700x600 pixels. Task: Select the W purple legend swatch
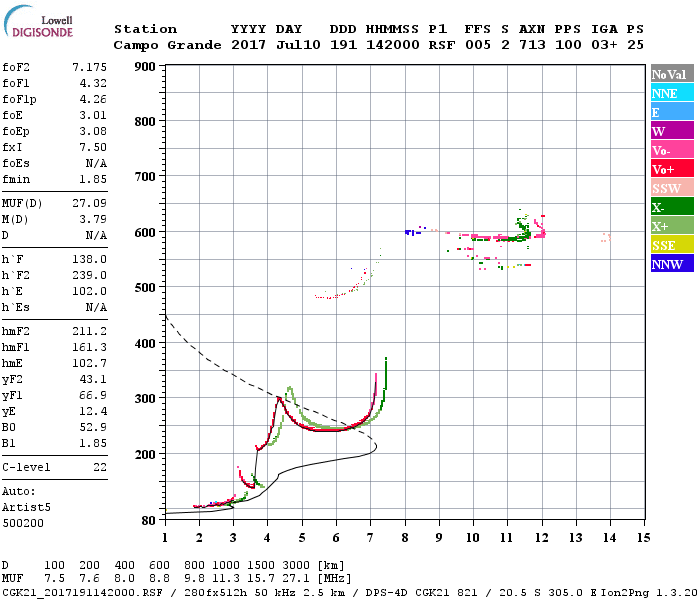tap(672, 130)
